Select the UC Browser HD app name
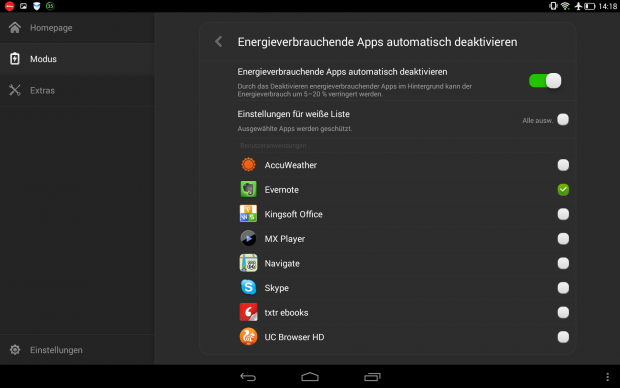The image size is (620, 388). [294, 337]
